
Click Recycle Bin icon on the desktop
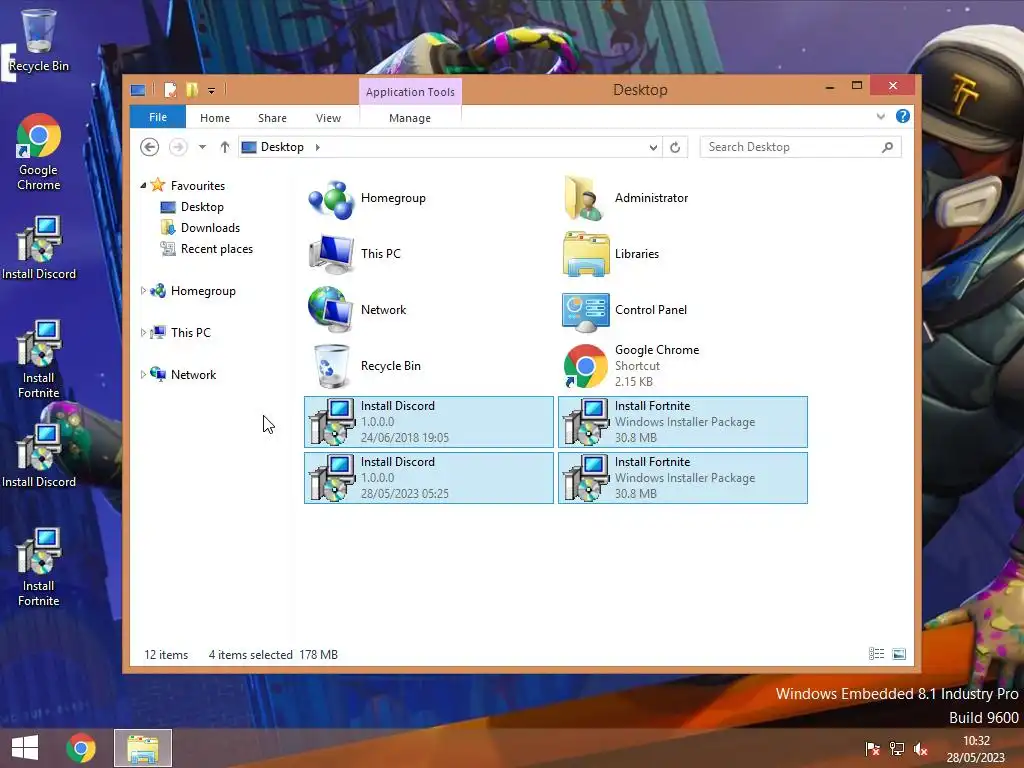click(39, 39)
